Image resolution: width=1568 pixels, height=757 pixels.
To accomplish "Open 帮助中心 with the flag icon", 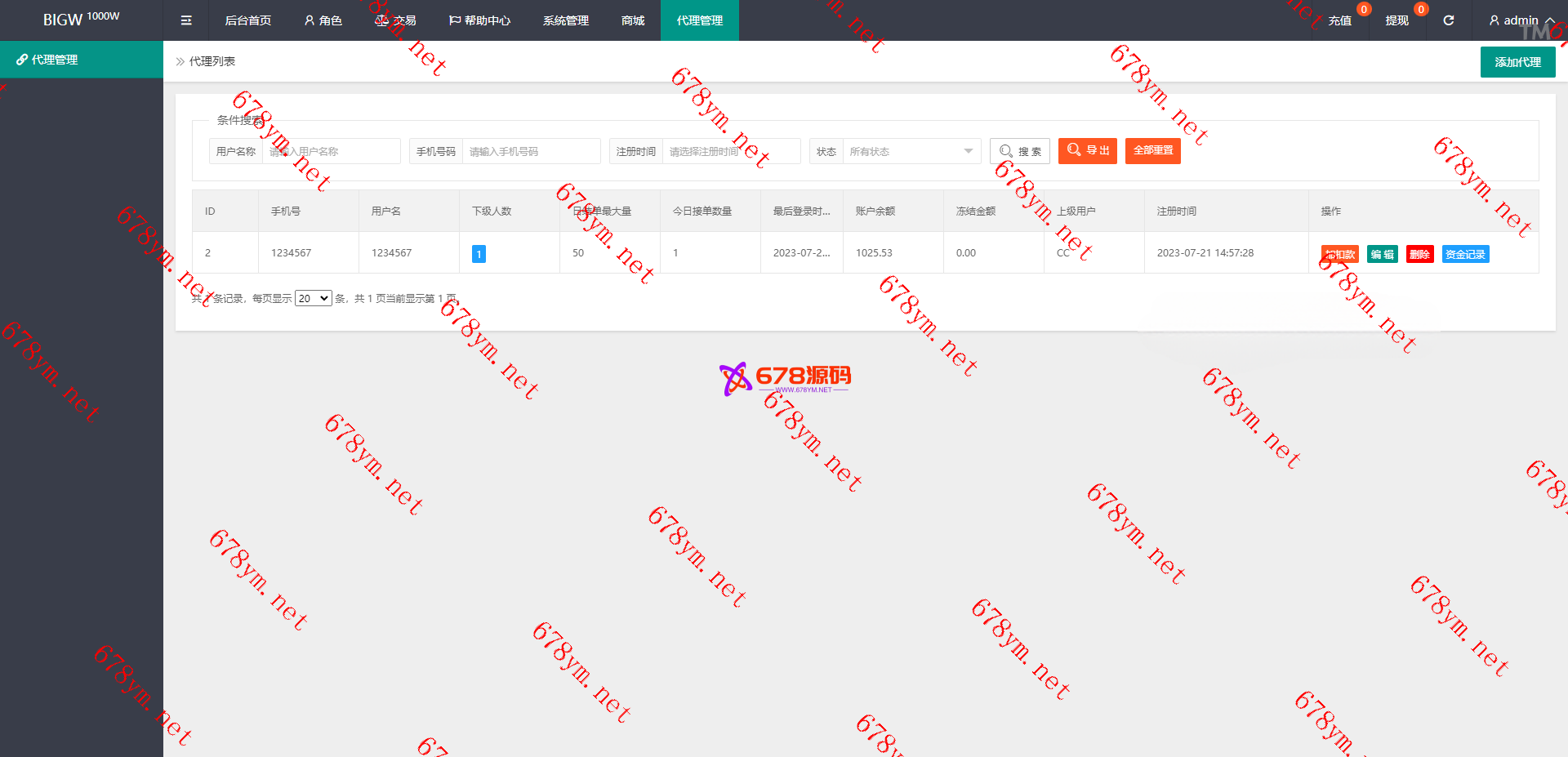I will click(x=479, y=20).
